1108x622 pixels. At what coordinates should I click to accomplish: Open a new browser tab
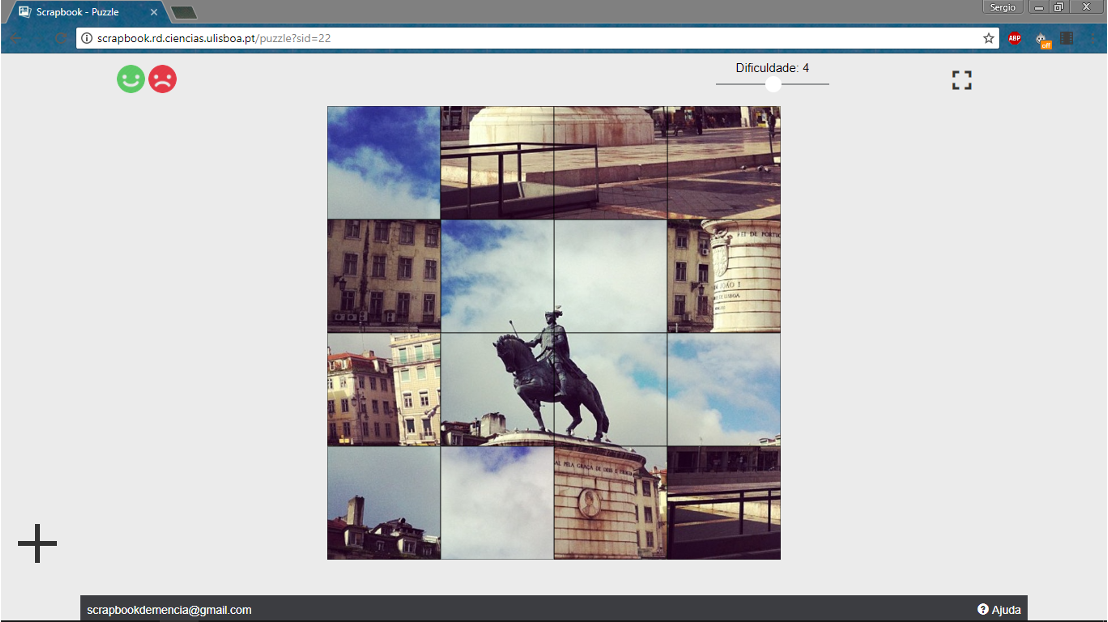pyautogui.click(x=184, y=12)
